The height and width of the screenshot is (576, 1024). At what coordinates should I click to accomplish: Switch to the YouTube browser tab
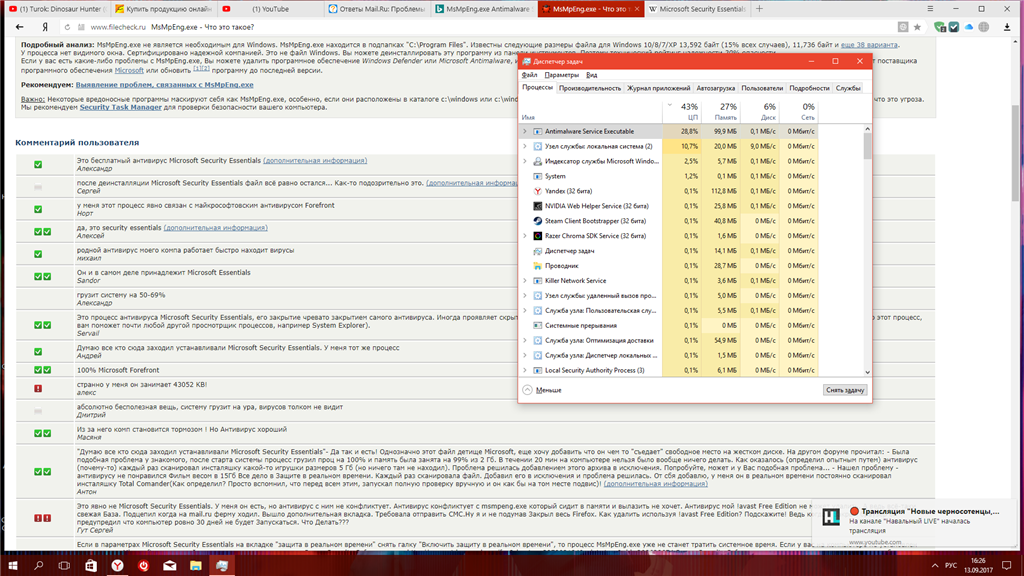click(270, 9)
